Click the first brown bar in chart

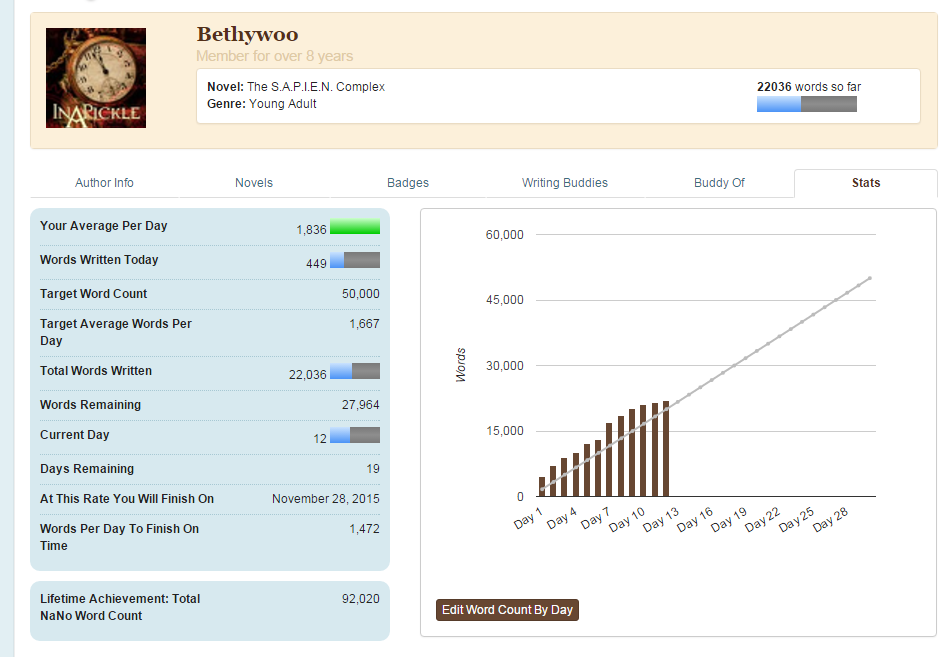pos(542,487)
